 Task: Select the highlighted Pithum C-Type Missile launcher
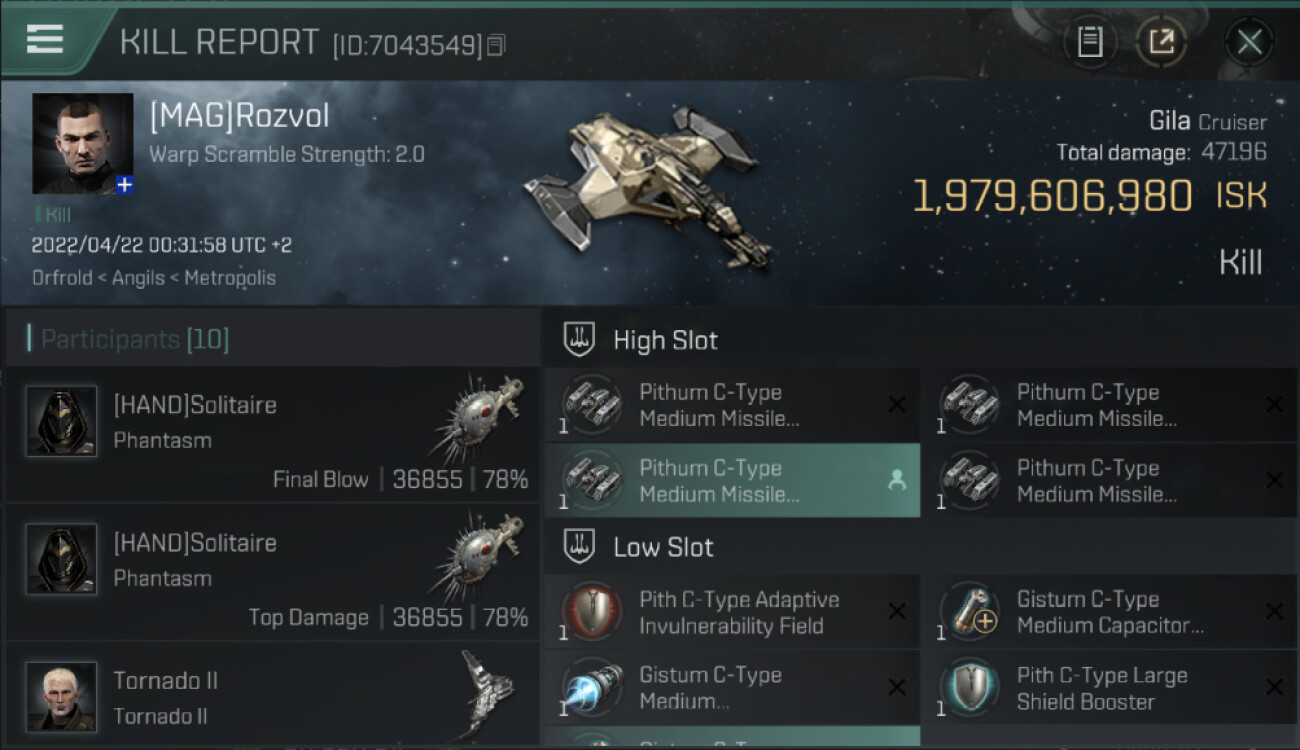point(732,481)
